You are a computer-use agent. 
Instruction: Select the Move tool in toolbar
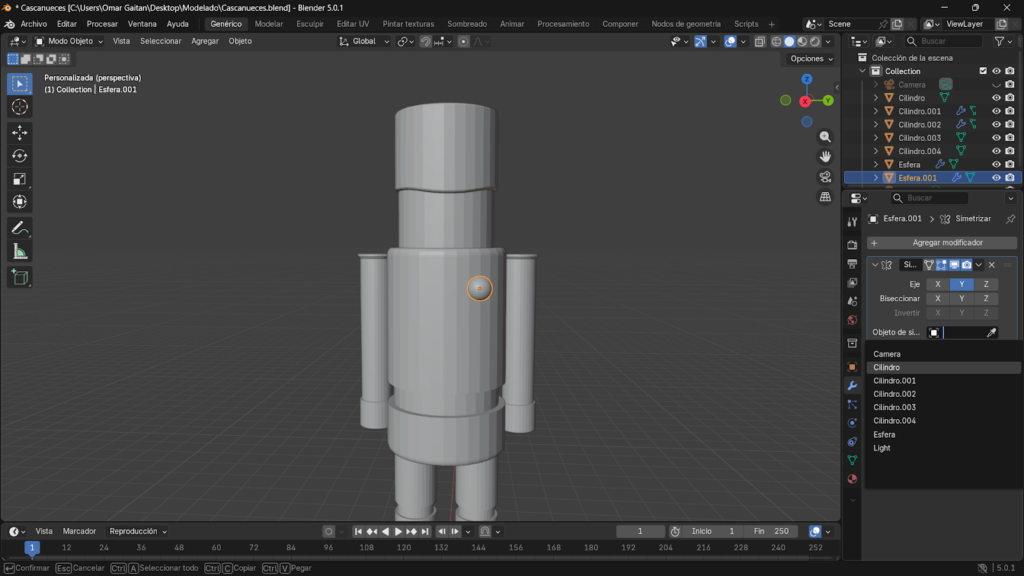point(20,132)
